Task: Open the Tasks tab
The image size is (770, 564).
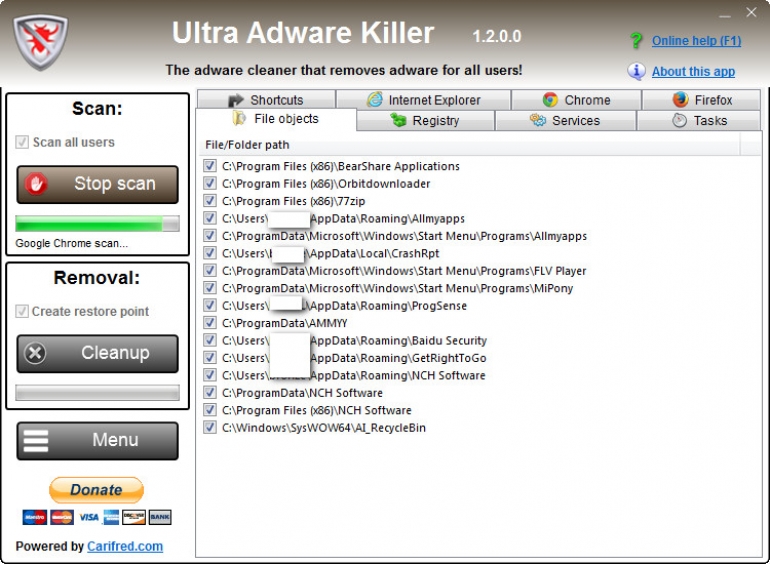Action: point(699,120)
